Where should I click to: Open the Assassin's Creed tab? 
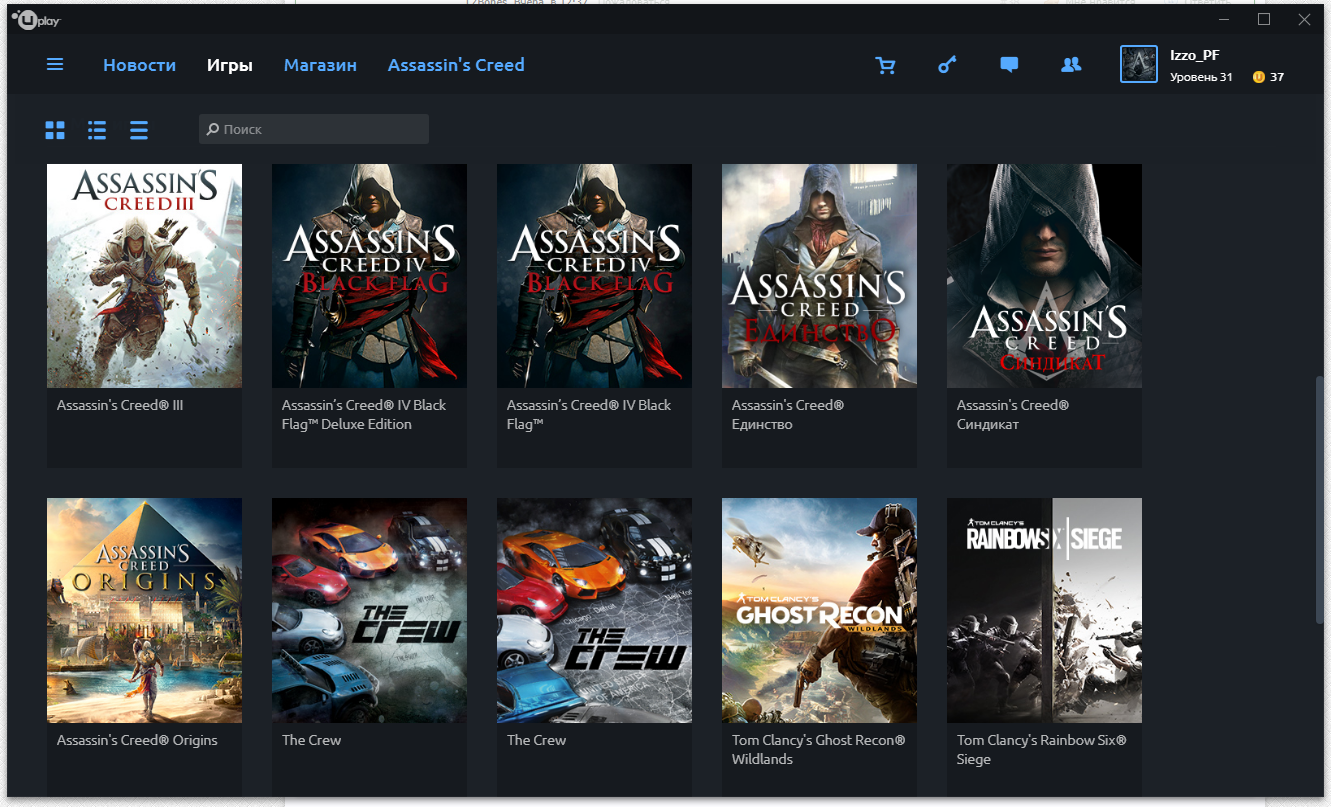456,65
